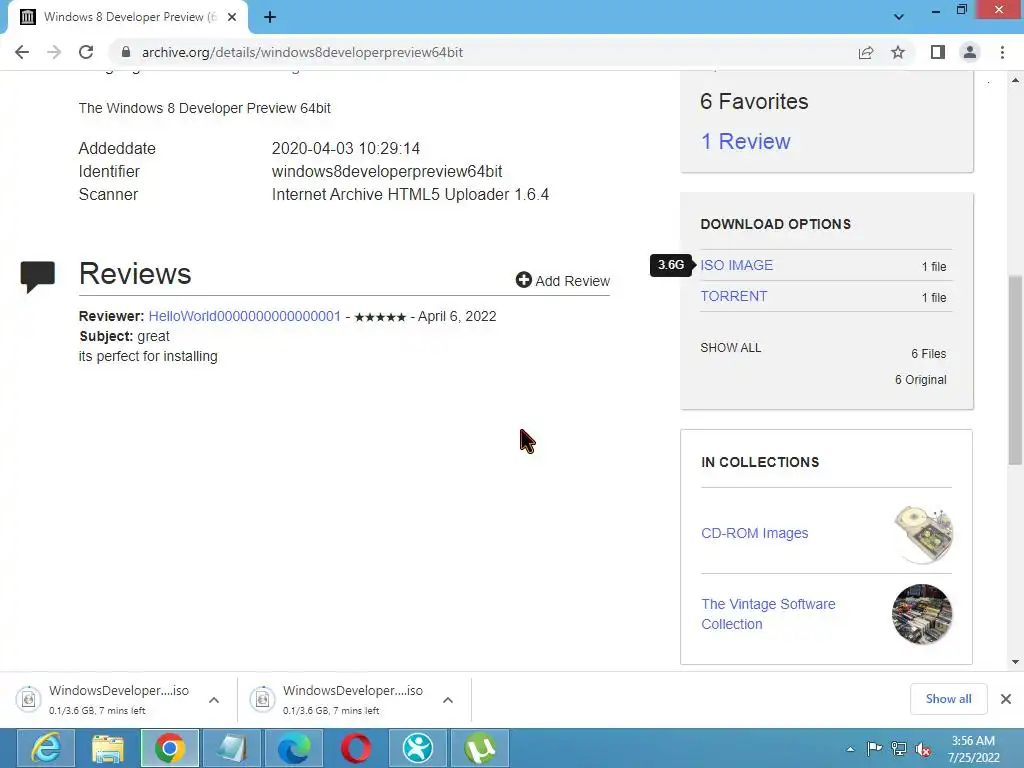Open Internet Explorer from taskbar

click(x=46, y=748)
